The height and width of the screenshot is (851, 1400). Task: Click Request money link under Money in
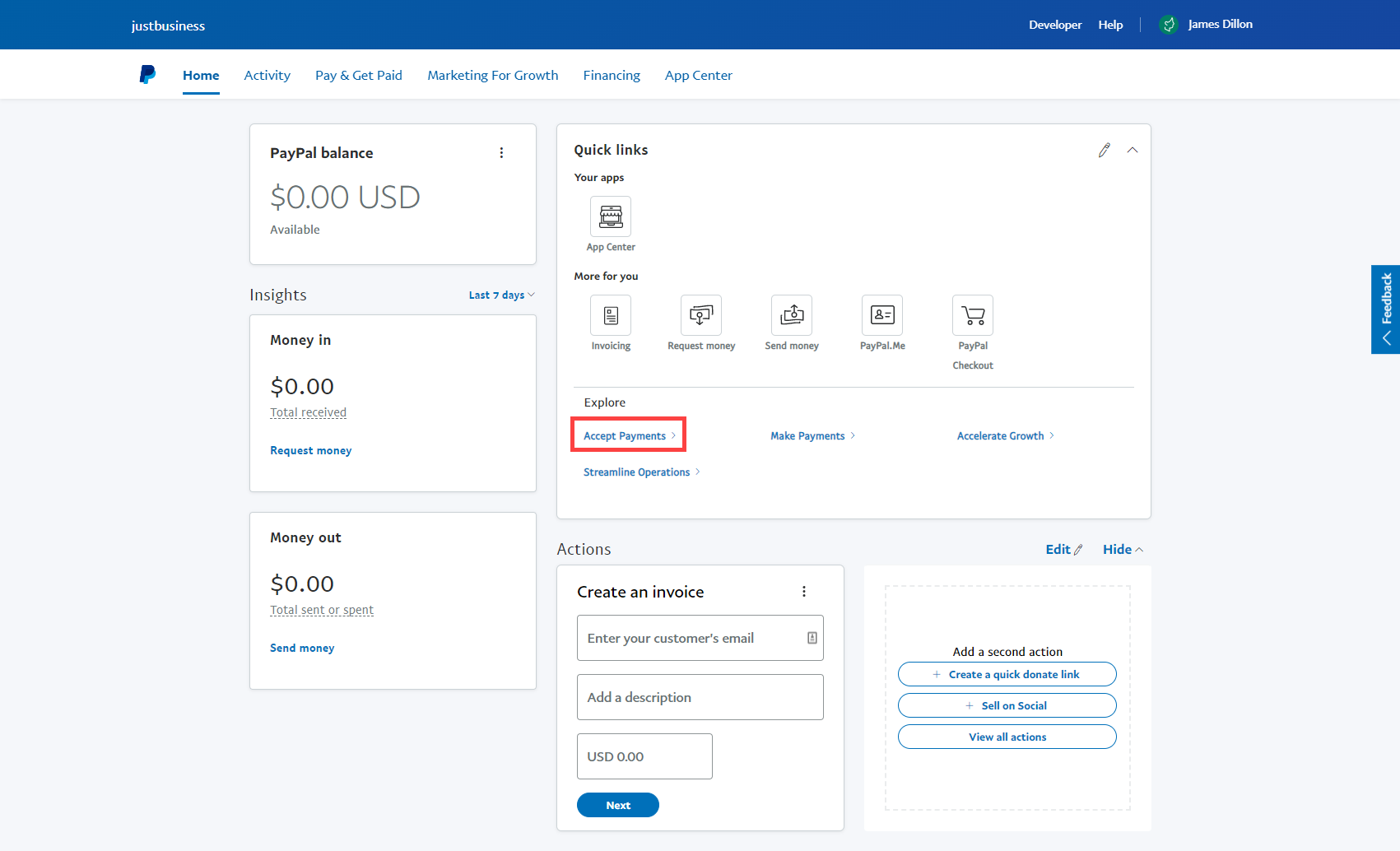[x=311, y=451]
